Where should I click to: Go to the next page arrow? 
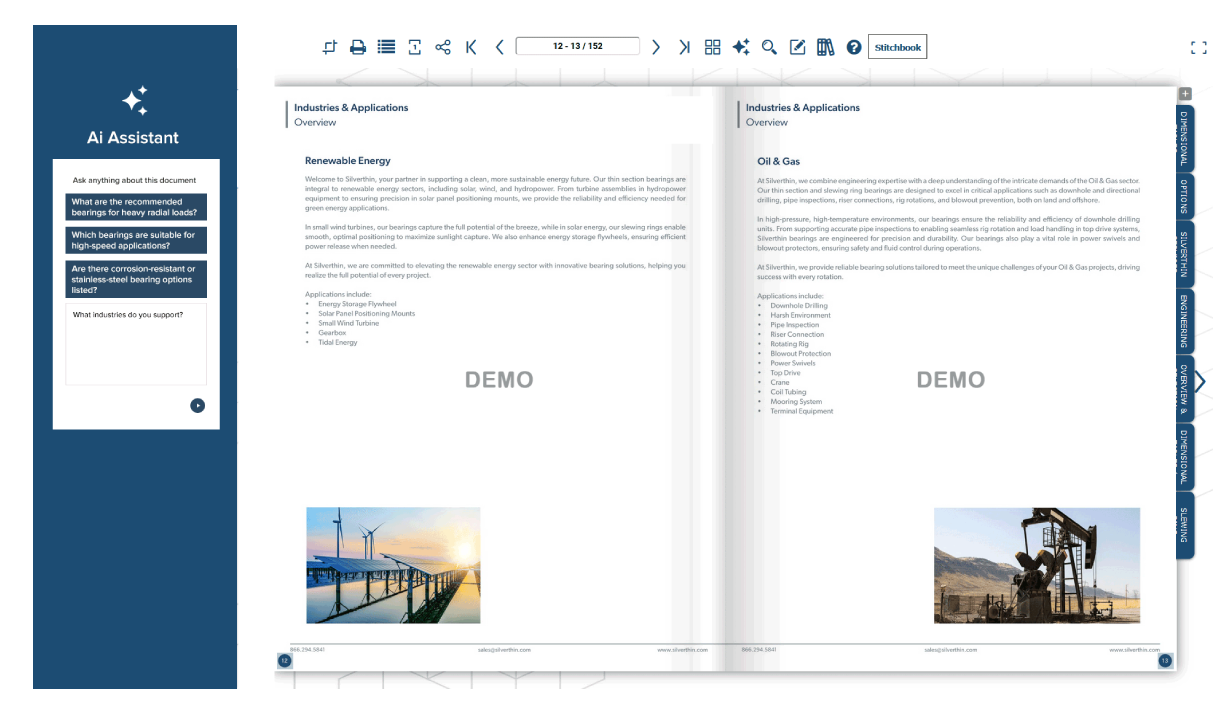pyautogui.click(x=656, y=46)
